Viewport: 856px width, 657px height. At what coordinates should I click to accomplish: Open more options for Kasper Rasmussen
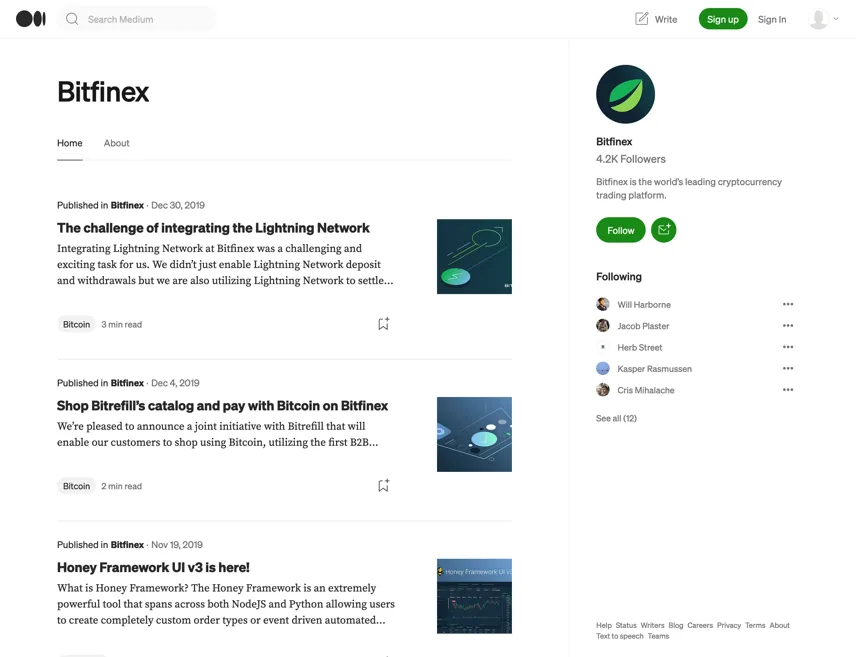pos(788,368)
